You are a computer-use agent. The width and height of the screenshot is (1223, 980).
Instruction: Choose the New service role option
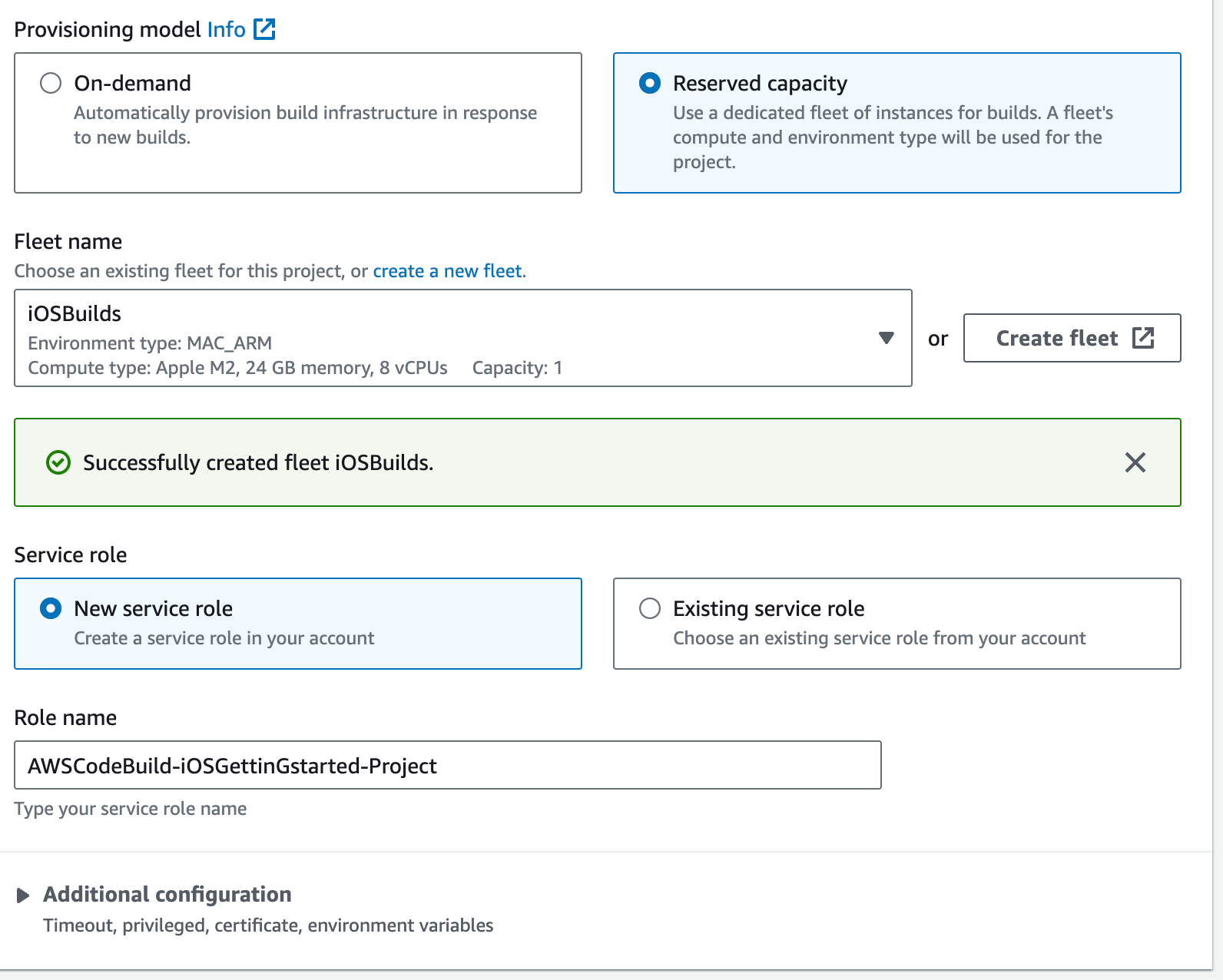[51, 608]
